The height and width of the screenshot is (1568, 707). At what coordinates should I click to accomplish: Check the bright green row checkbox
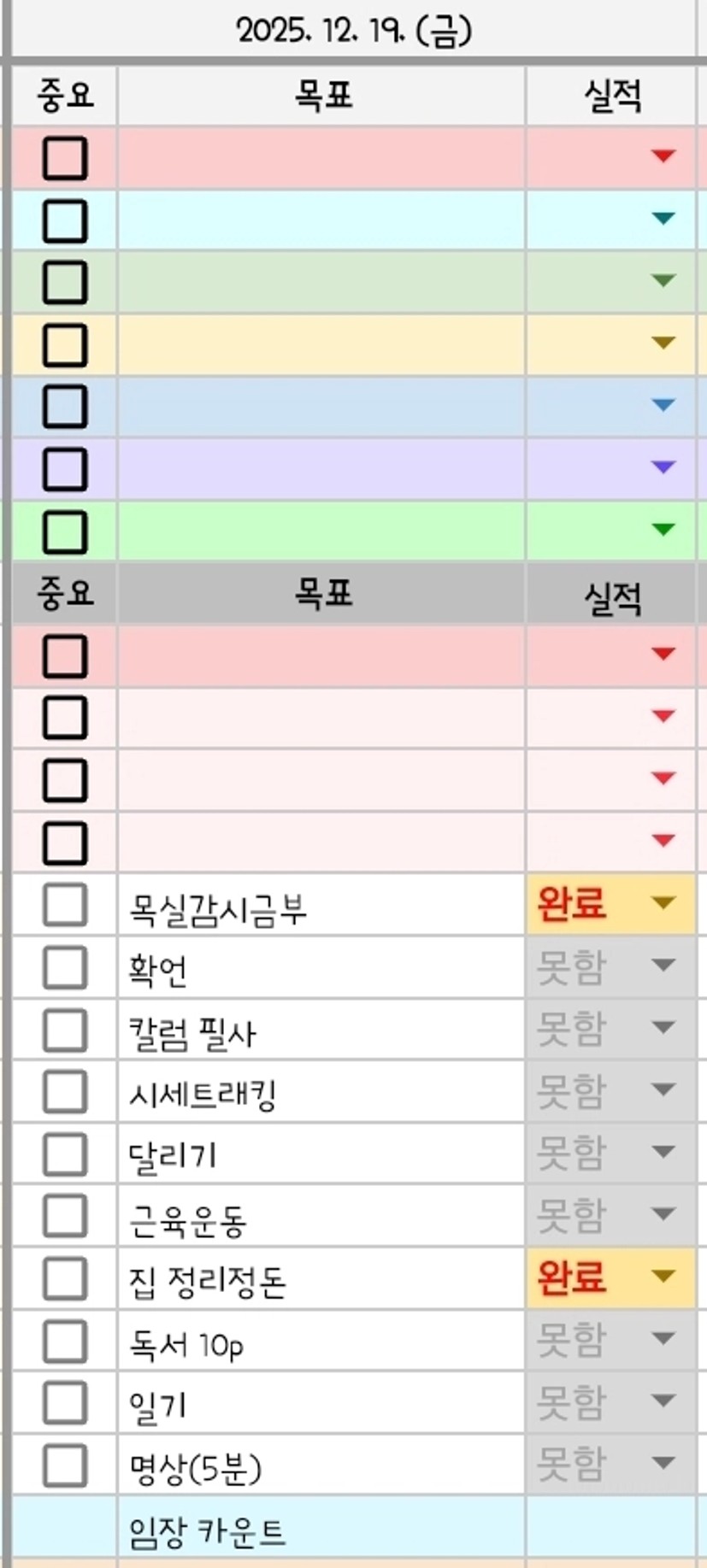coord(65,531)
